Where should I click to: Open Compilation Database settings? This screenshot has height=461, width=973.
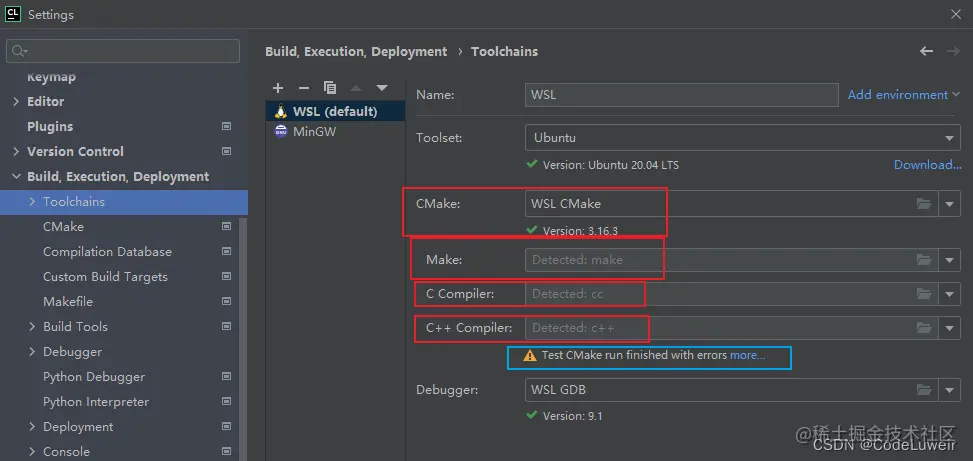click(107, 251)
